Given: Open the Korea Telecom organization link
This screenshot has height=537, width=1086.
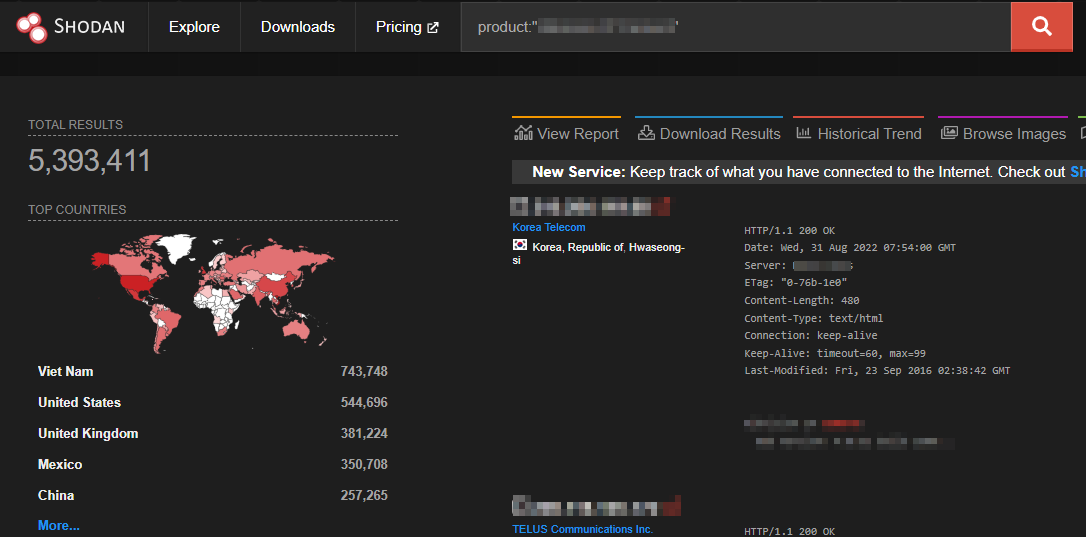Looking at the screenshot, I should click(x=549, y=228).
